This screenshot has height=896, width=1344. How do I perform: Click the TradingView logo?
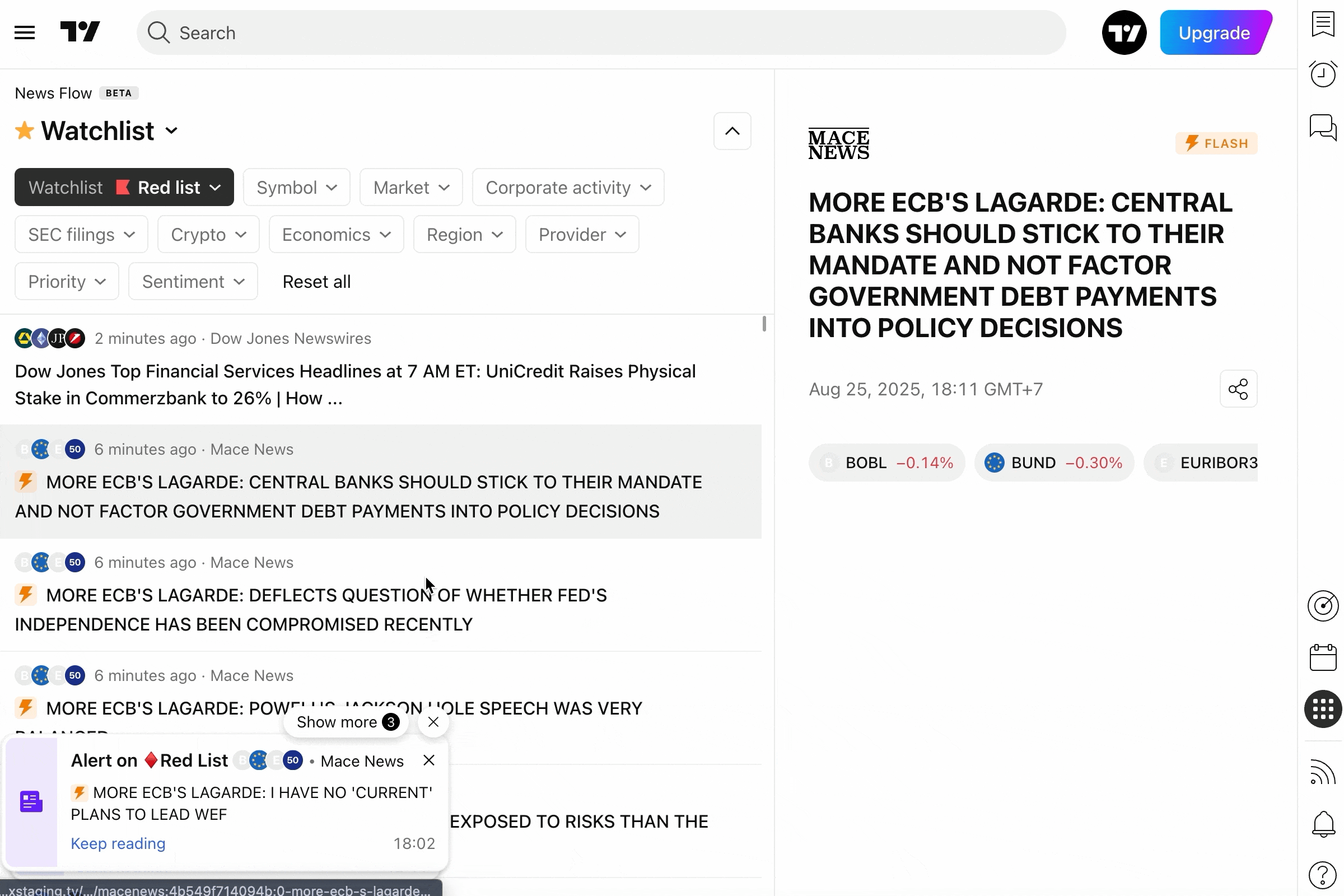(80, 32)
